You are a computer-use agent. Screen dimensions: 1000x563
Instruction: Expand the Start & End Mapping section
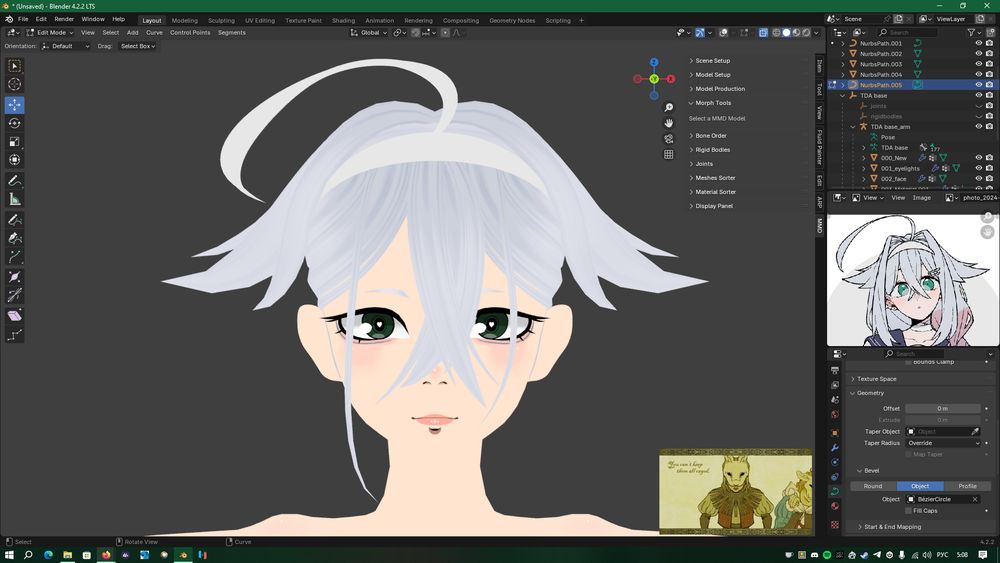(894, 527)
